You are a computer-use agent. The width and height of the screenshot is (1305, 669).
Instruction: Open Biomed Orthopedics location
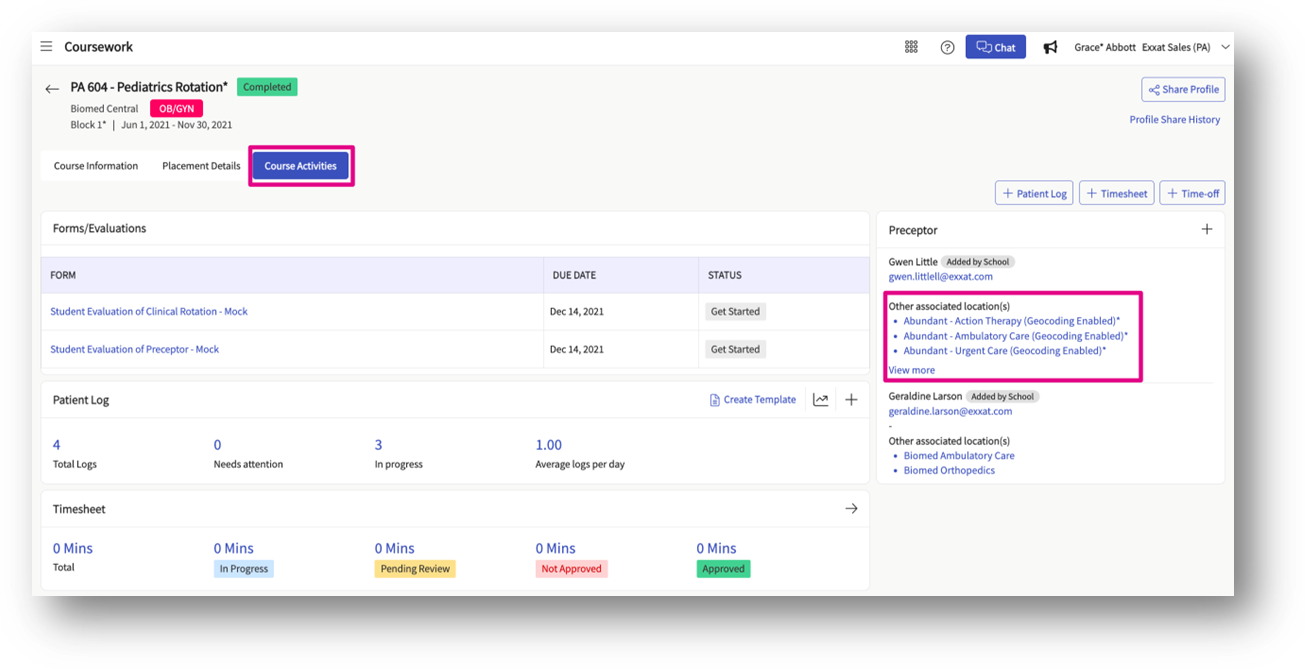(949, 470)
